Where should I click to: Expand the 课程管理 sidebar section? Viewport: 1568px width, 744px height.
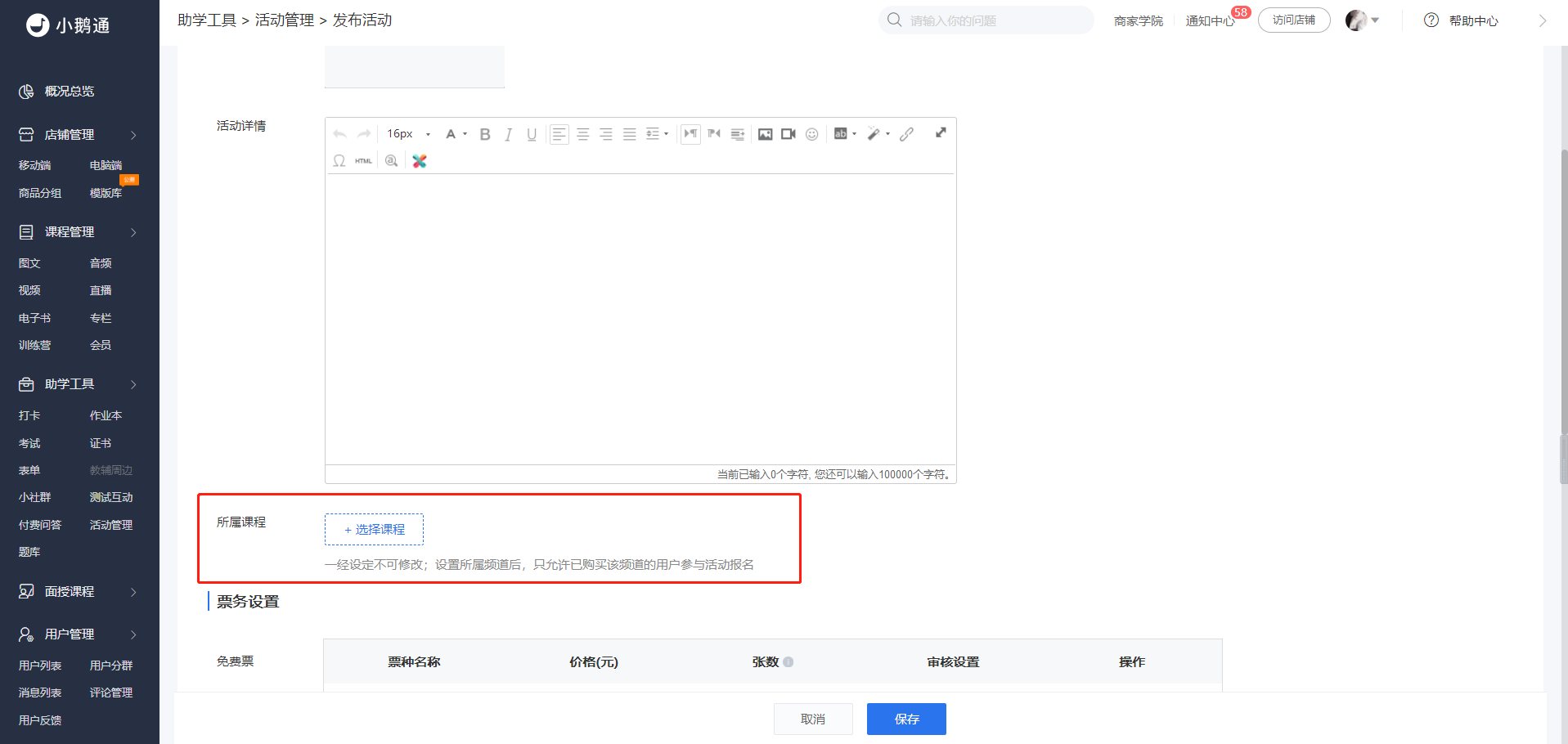134,233
